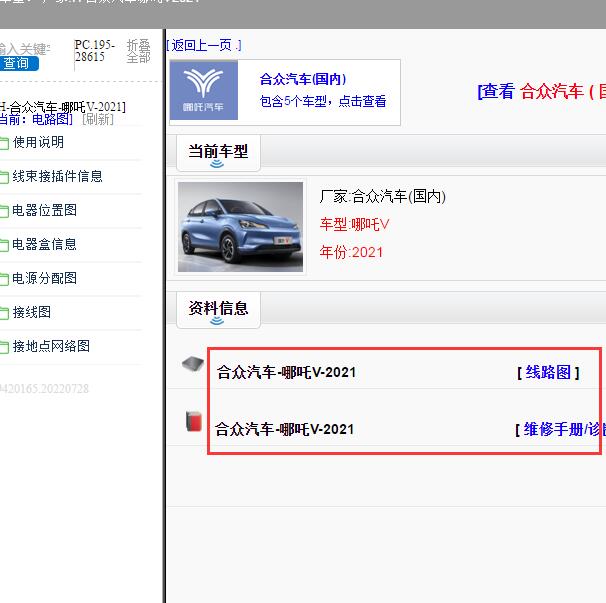Screen dimensions: 606x603
Task: Open 电器盒信息 tree item
Action: click(x=44, y=244)
